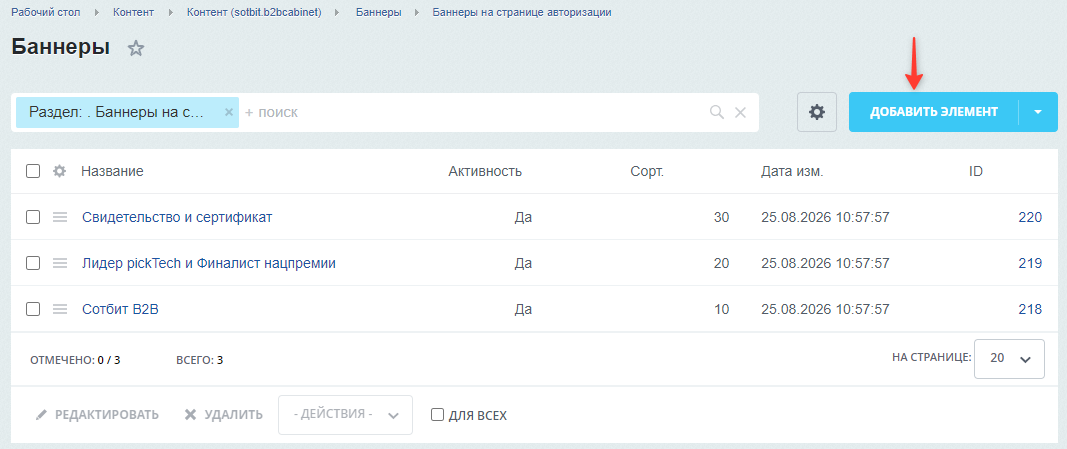Sort by Дата изм. column header
Image resolution: width=1067 pixels, height=449 pixels.
(792, 171)
